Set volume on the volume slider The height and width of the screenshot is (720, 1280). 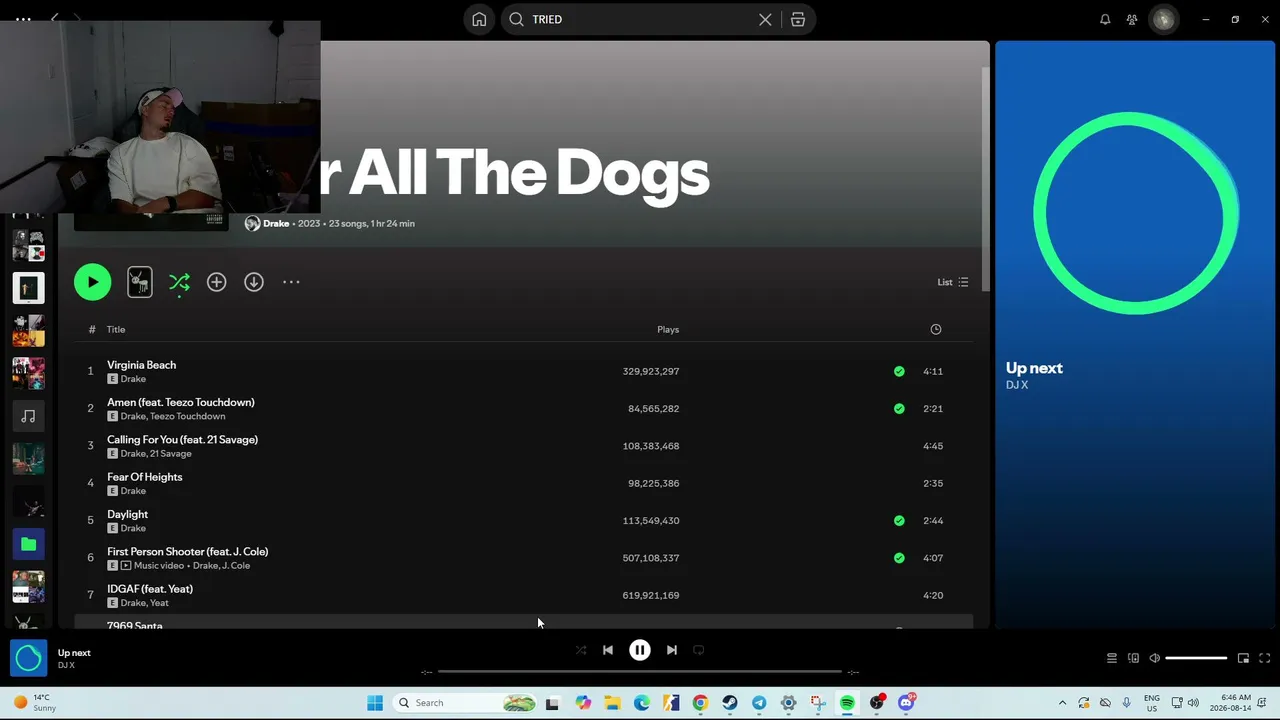1196,658
